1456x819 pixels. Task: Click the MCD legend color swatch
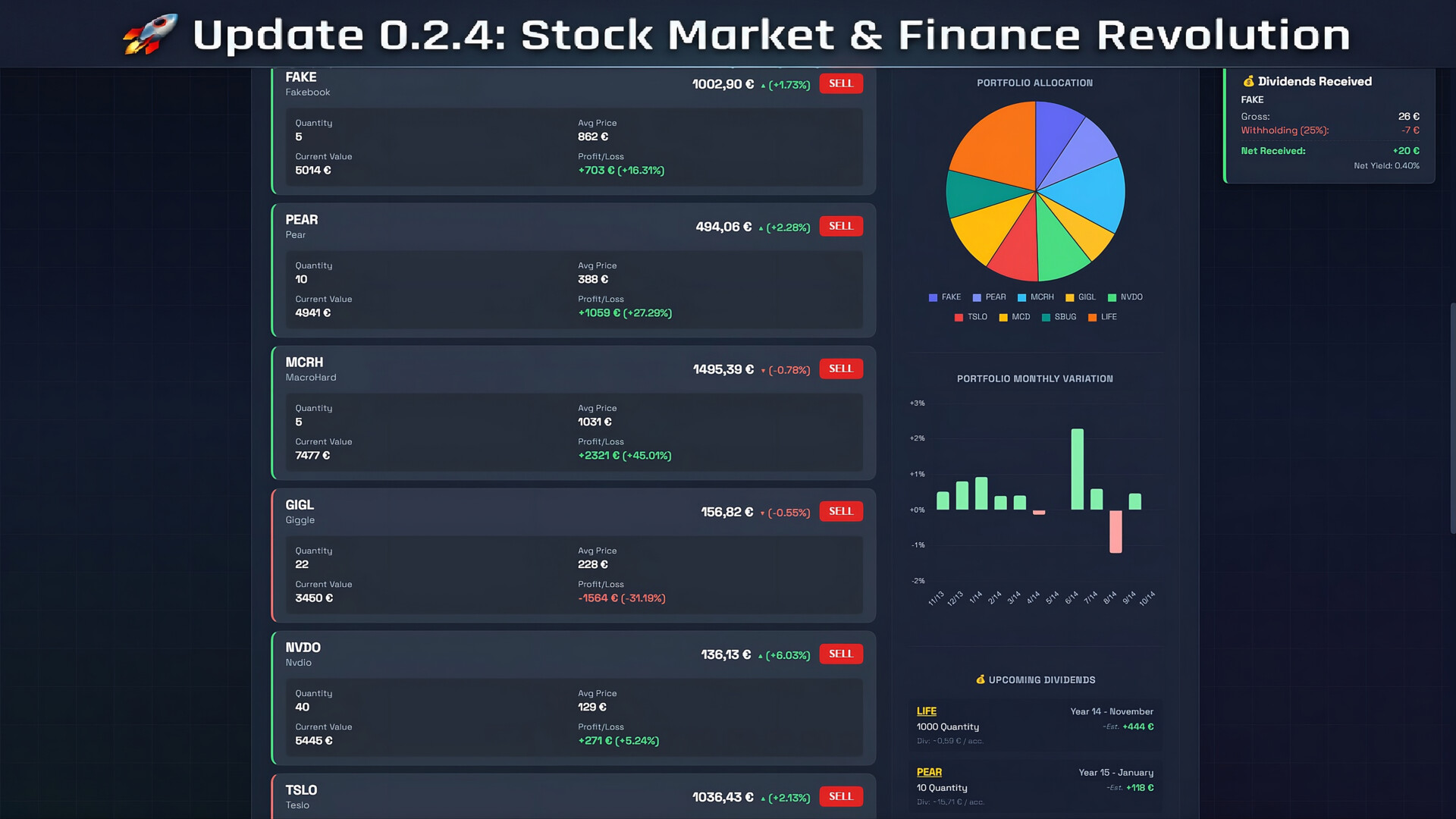point(1003,318)
